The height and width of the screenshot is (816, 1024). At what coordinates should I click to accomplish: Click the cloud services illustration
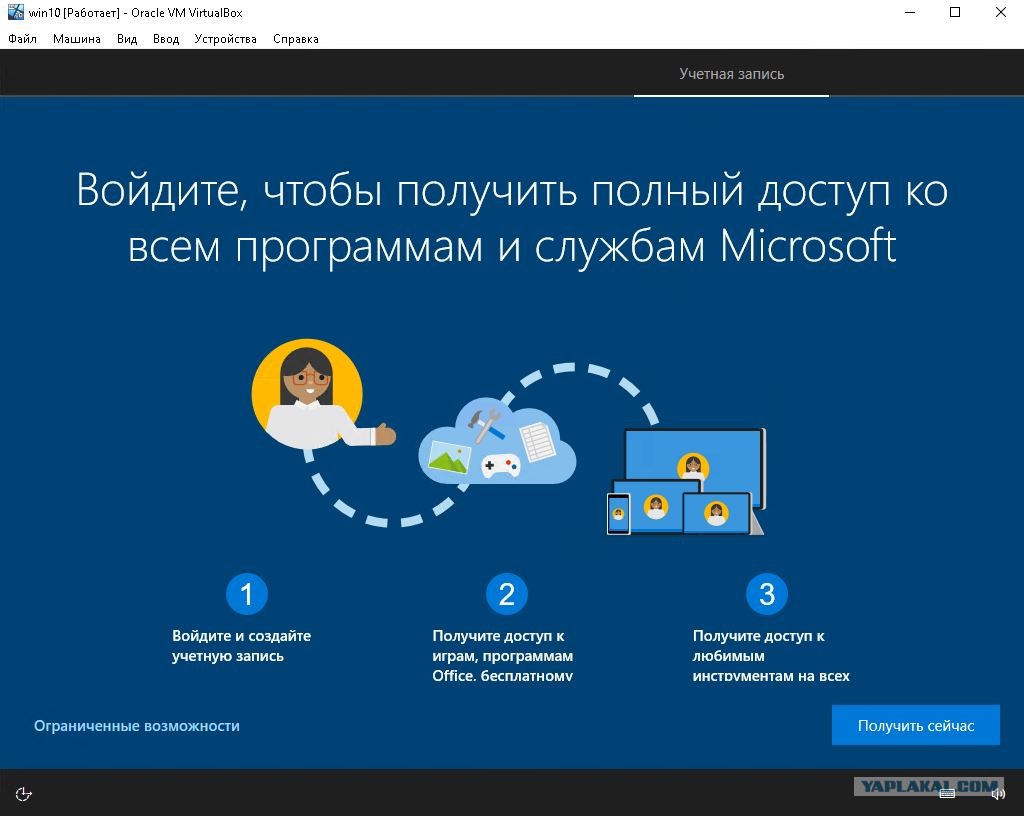tap(497, 441)
